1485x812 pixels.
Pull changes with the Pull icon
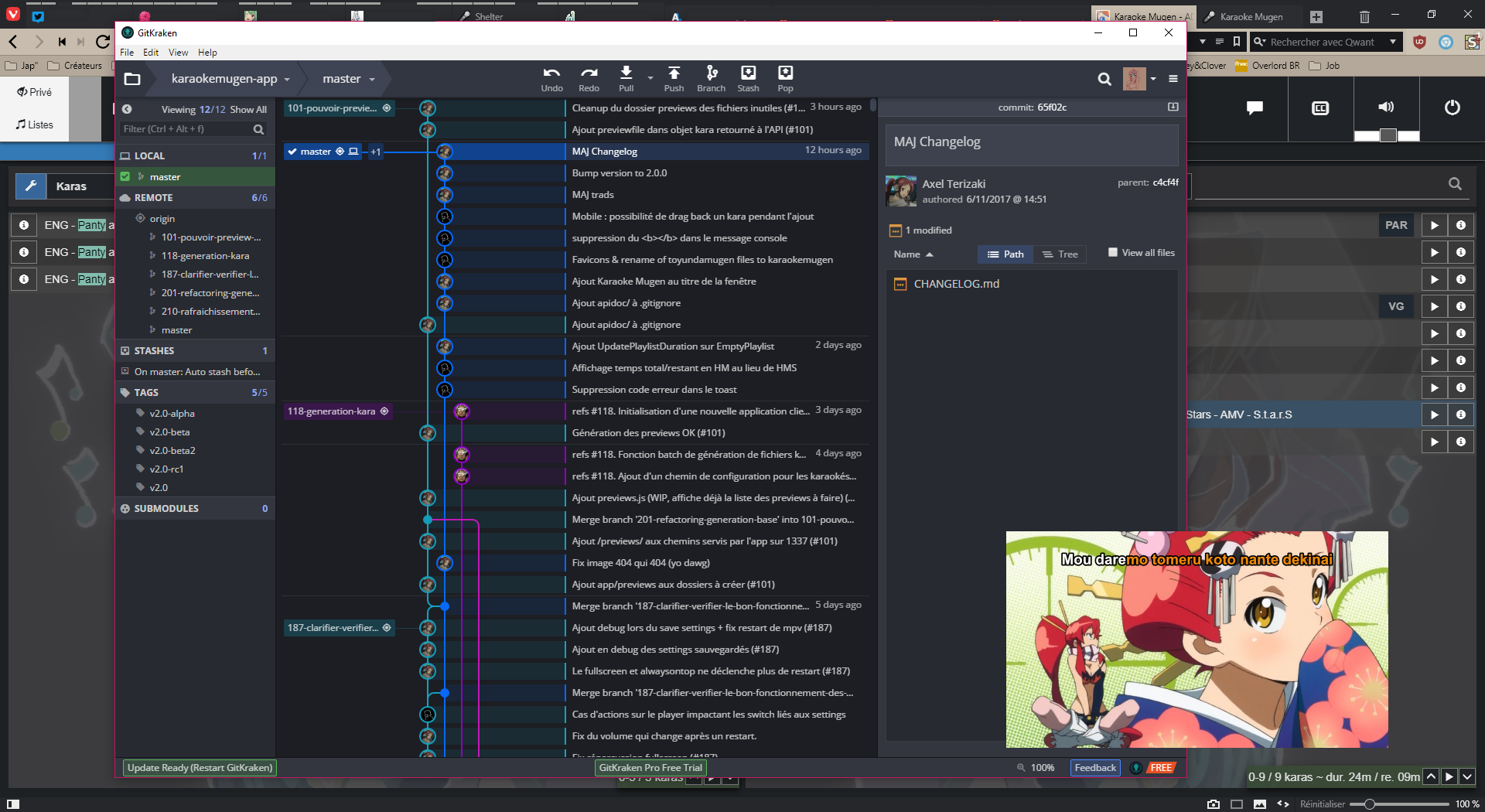pos(626,79)
